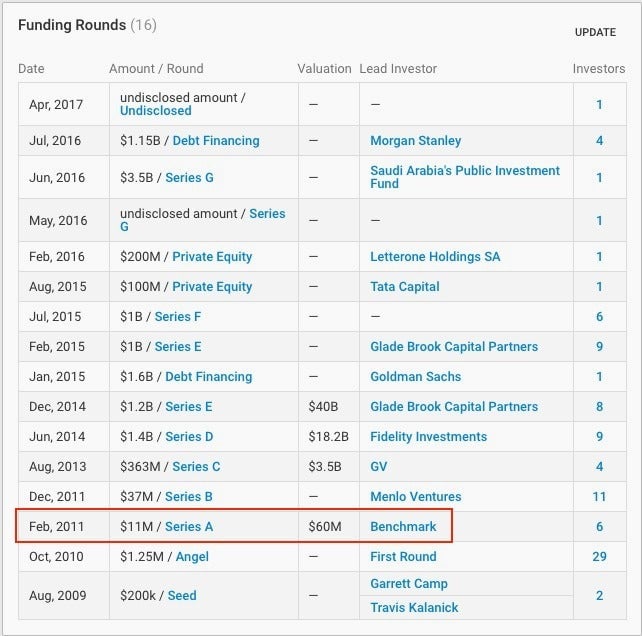The image size is (642, 636).
Task: Open the Travis Kalanick investor link
Action: tap(414, 607)
